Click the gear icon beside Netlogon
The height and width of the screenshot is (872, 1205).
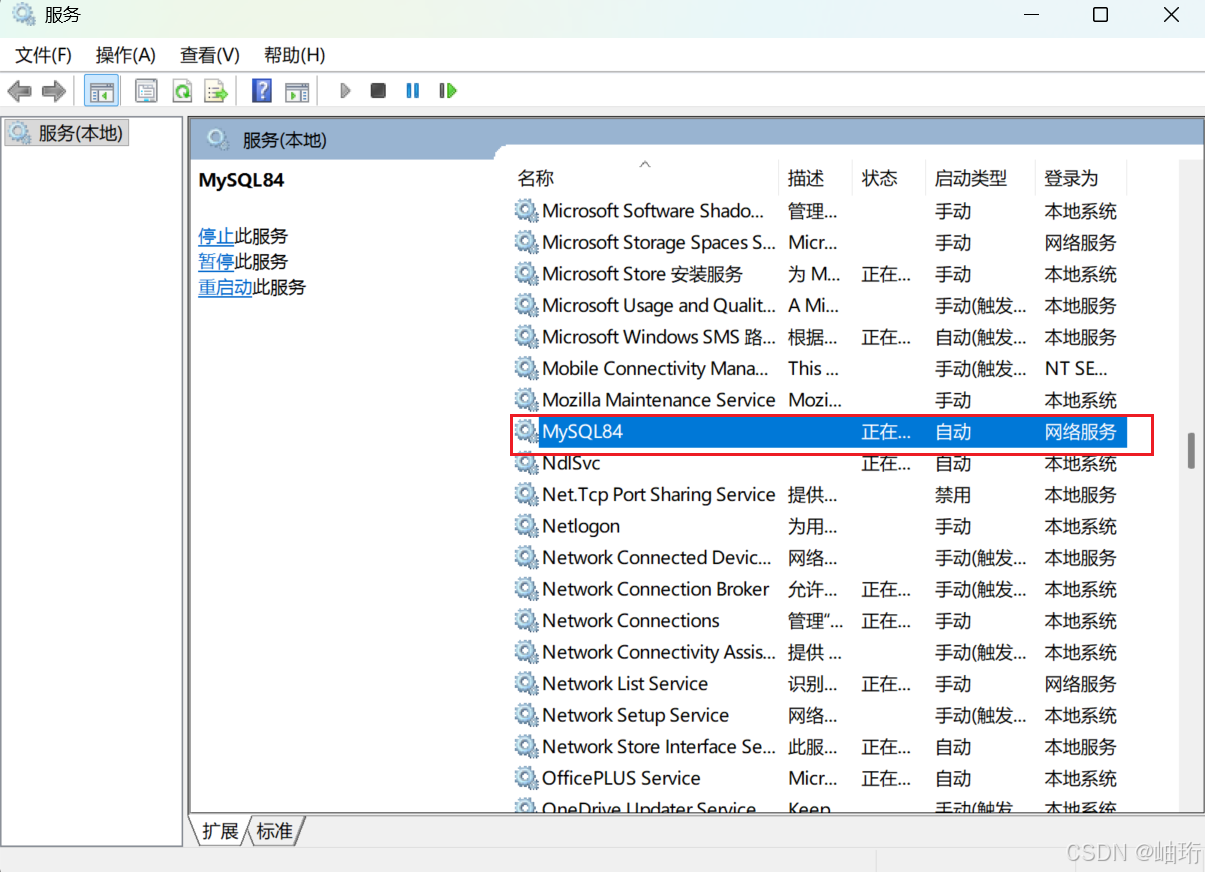[x=526, y=526]
